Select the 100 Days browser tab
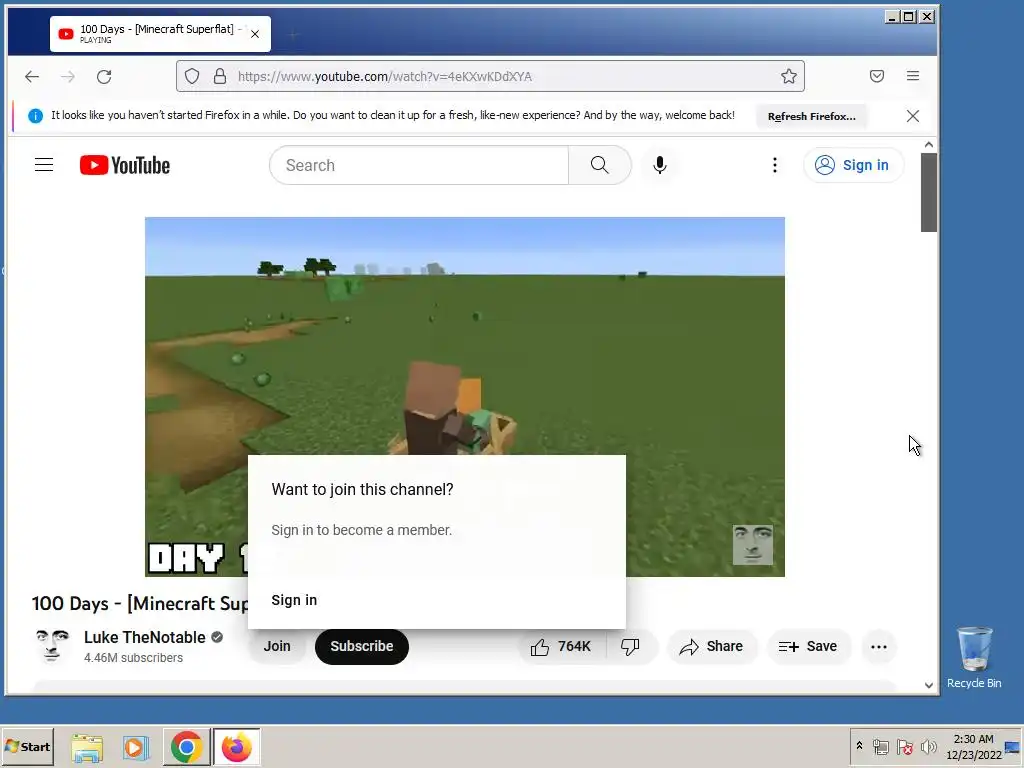 (160, 34)
